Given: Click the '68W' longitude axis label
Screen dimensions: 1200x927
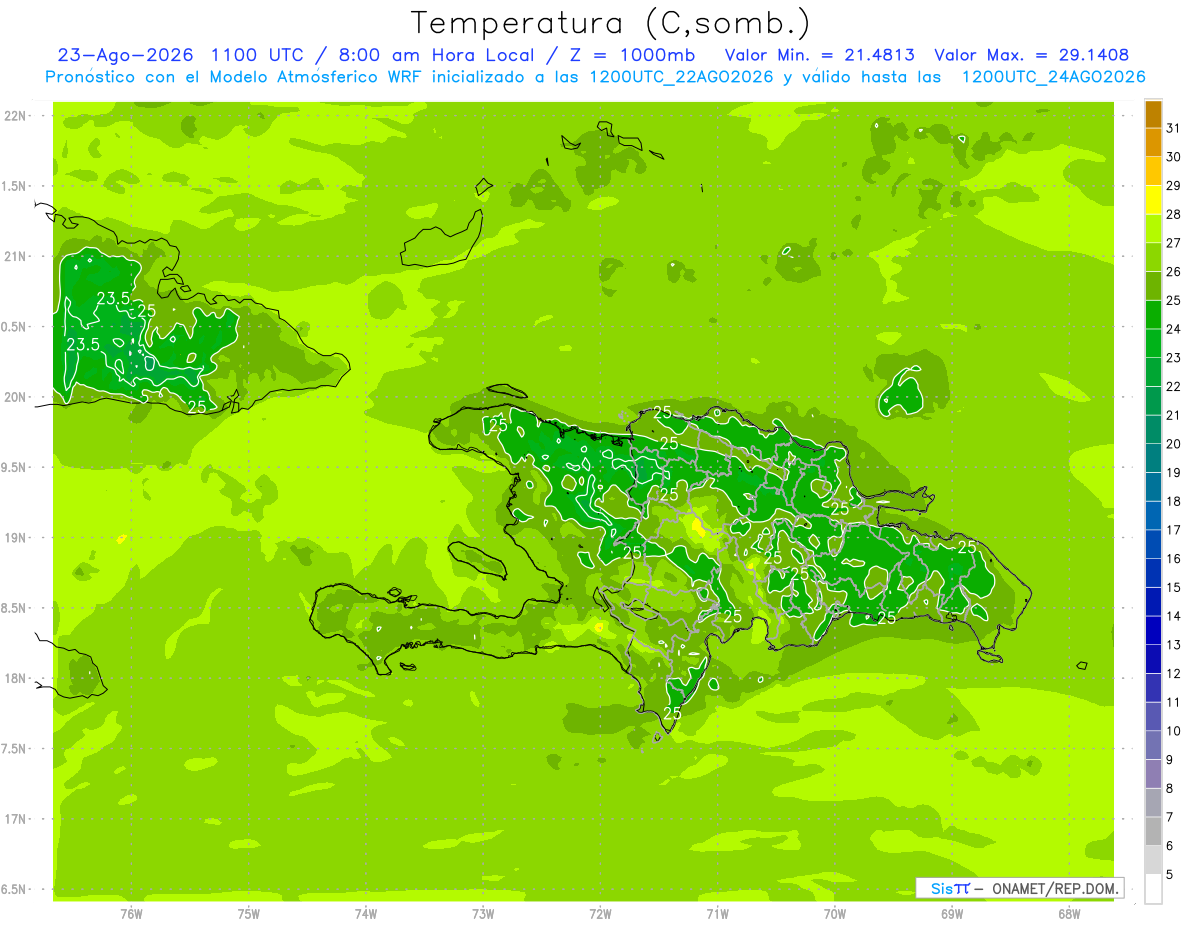Looking at the screenshot, I should point(1069,914).
